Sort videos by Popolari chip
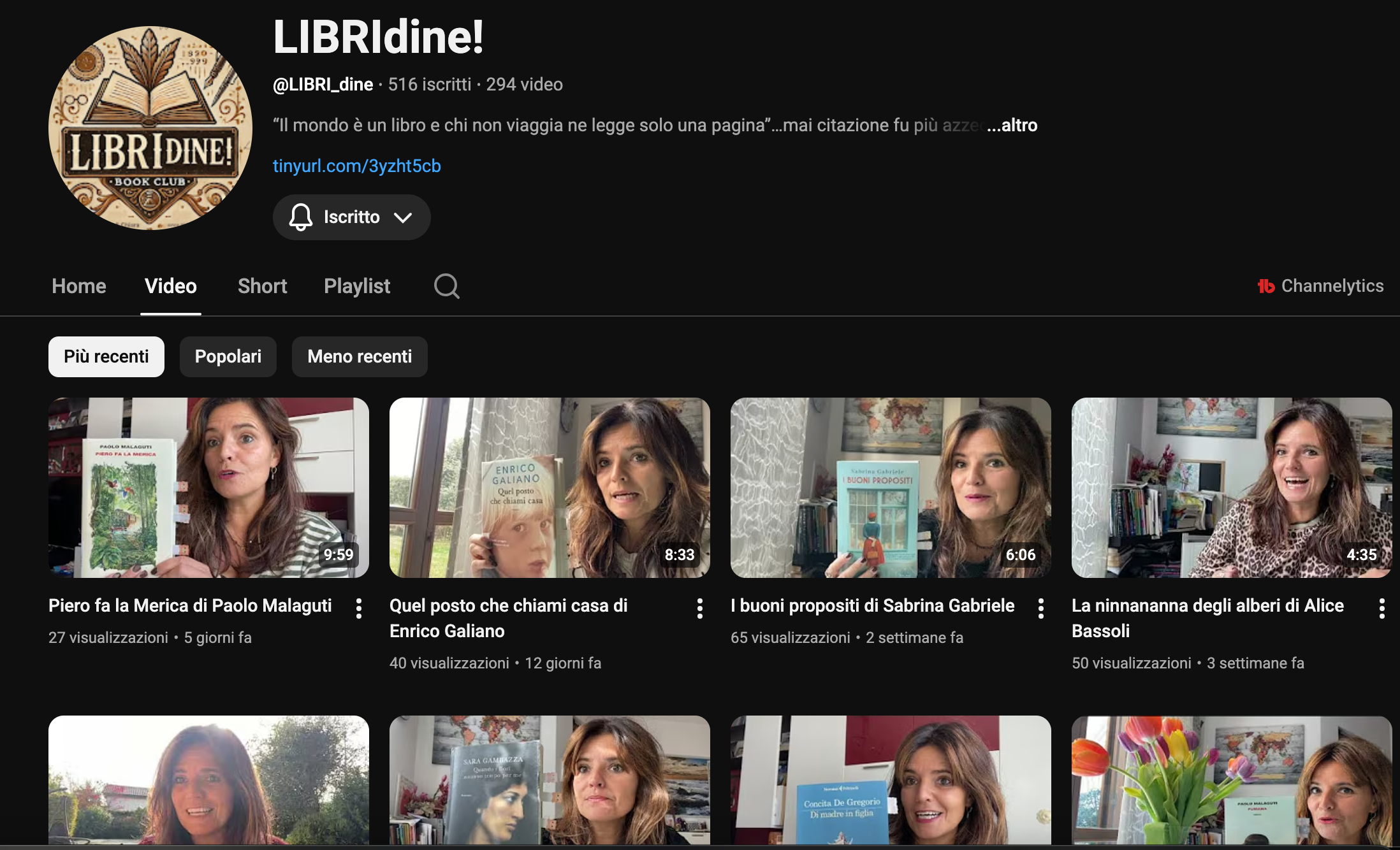The height and width of the screenshot is (850, 1400). point(228,357)
